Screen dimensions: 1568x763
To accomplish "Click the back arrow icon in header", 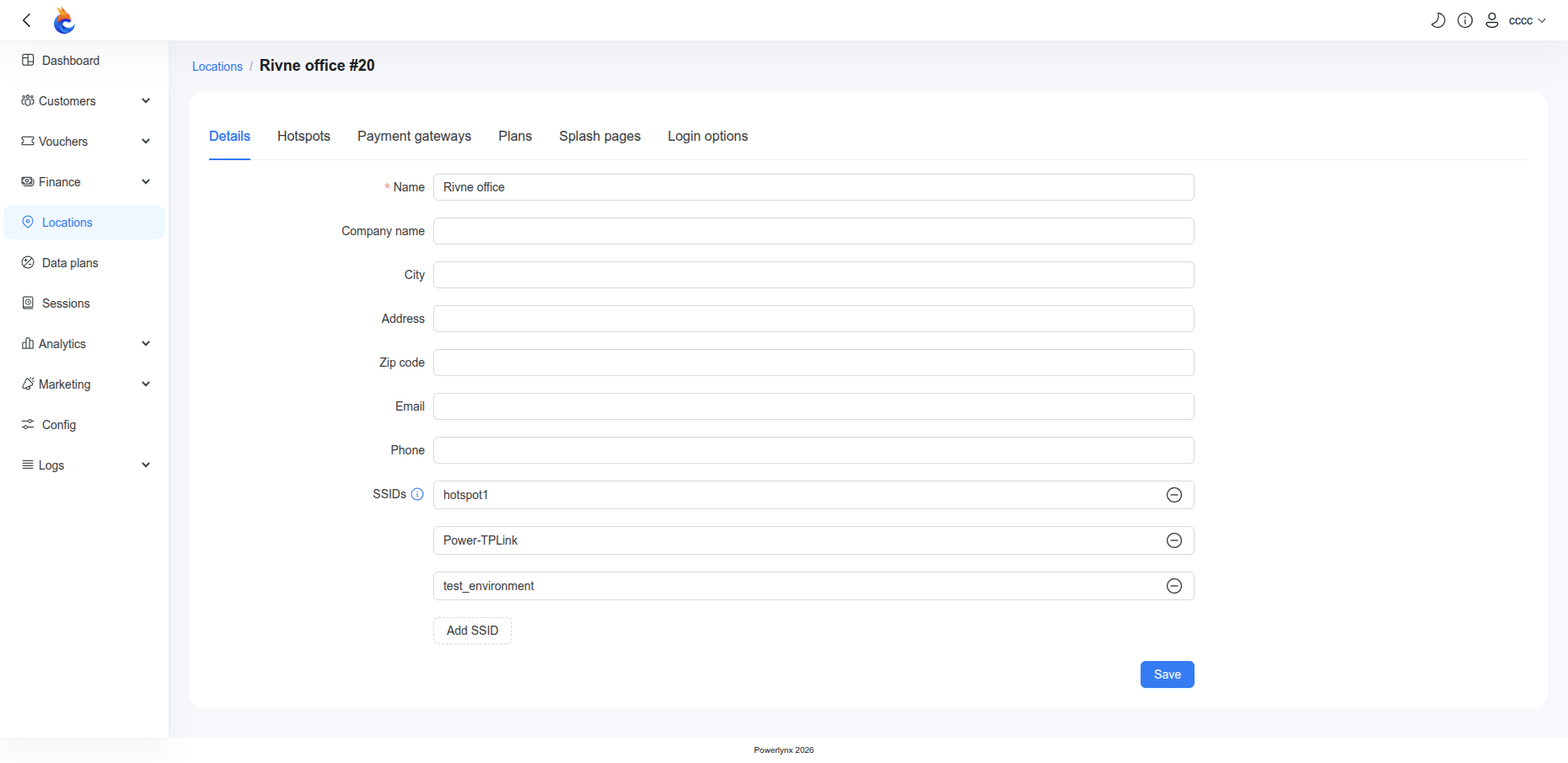I will point(27,20).
